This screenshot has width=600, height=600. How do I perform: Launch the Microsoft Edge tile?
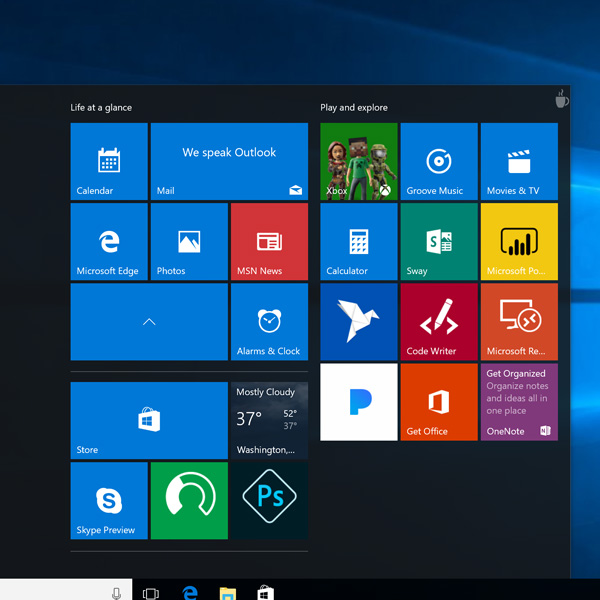point(109,241)
